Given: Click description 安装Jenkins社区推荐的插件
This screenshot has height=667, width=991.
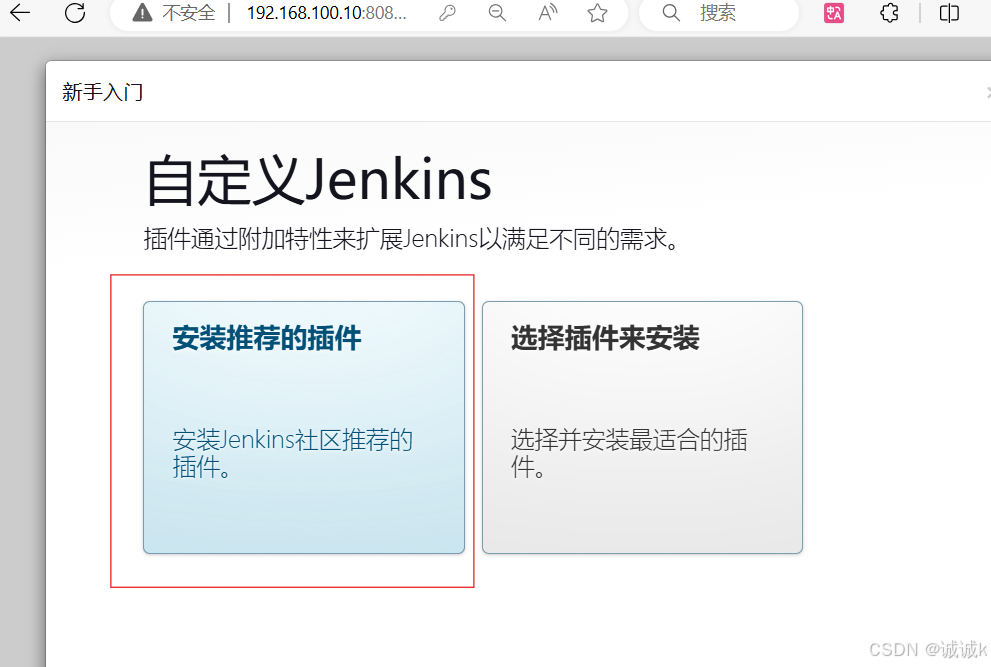Looking at the screenshot, I should click(293, 453).
